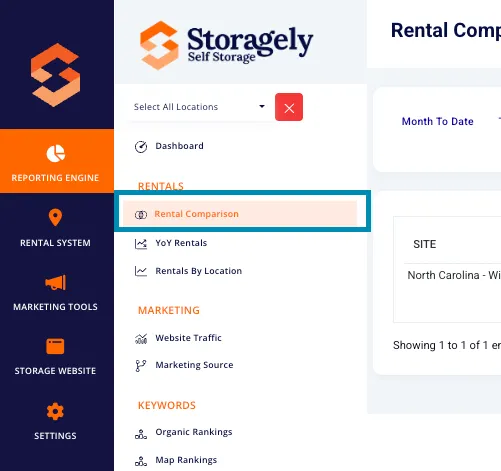Open Reporting Engine pie chart icon

coord(55,154)
